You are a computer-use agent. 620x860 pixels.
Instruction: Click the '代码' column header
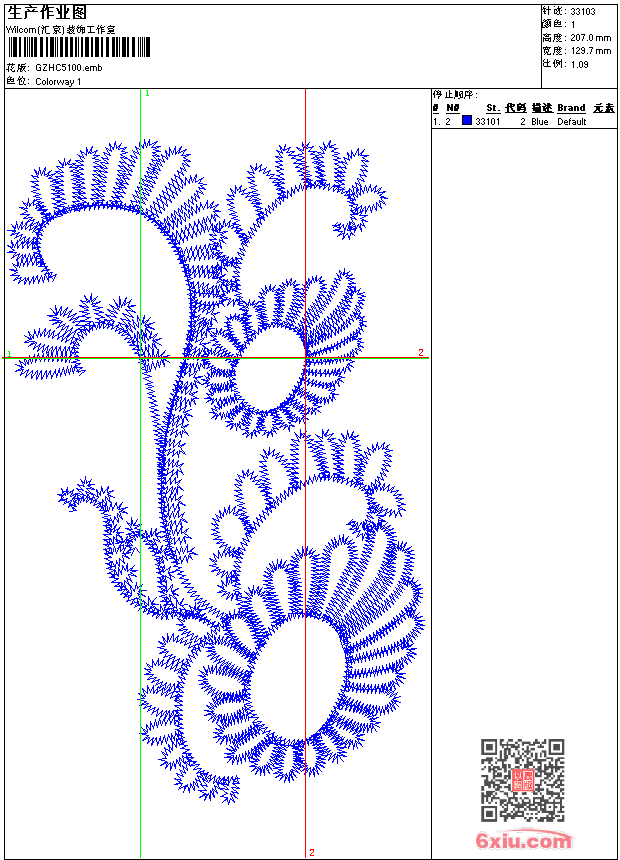[516, 108]
